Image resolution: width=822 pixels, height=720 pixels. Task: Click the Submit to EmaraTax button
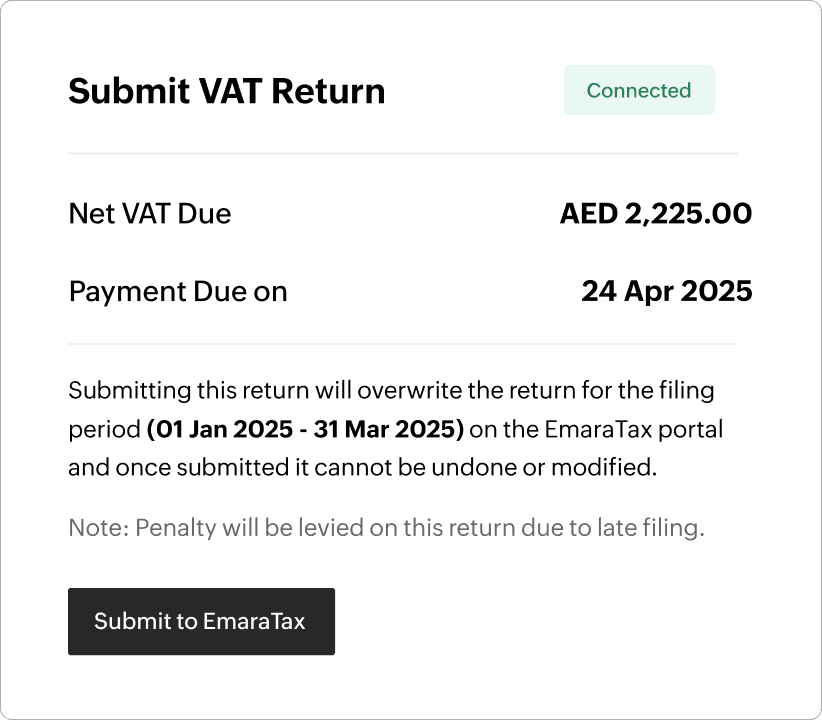[x=200, y=621]
